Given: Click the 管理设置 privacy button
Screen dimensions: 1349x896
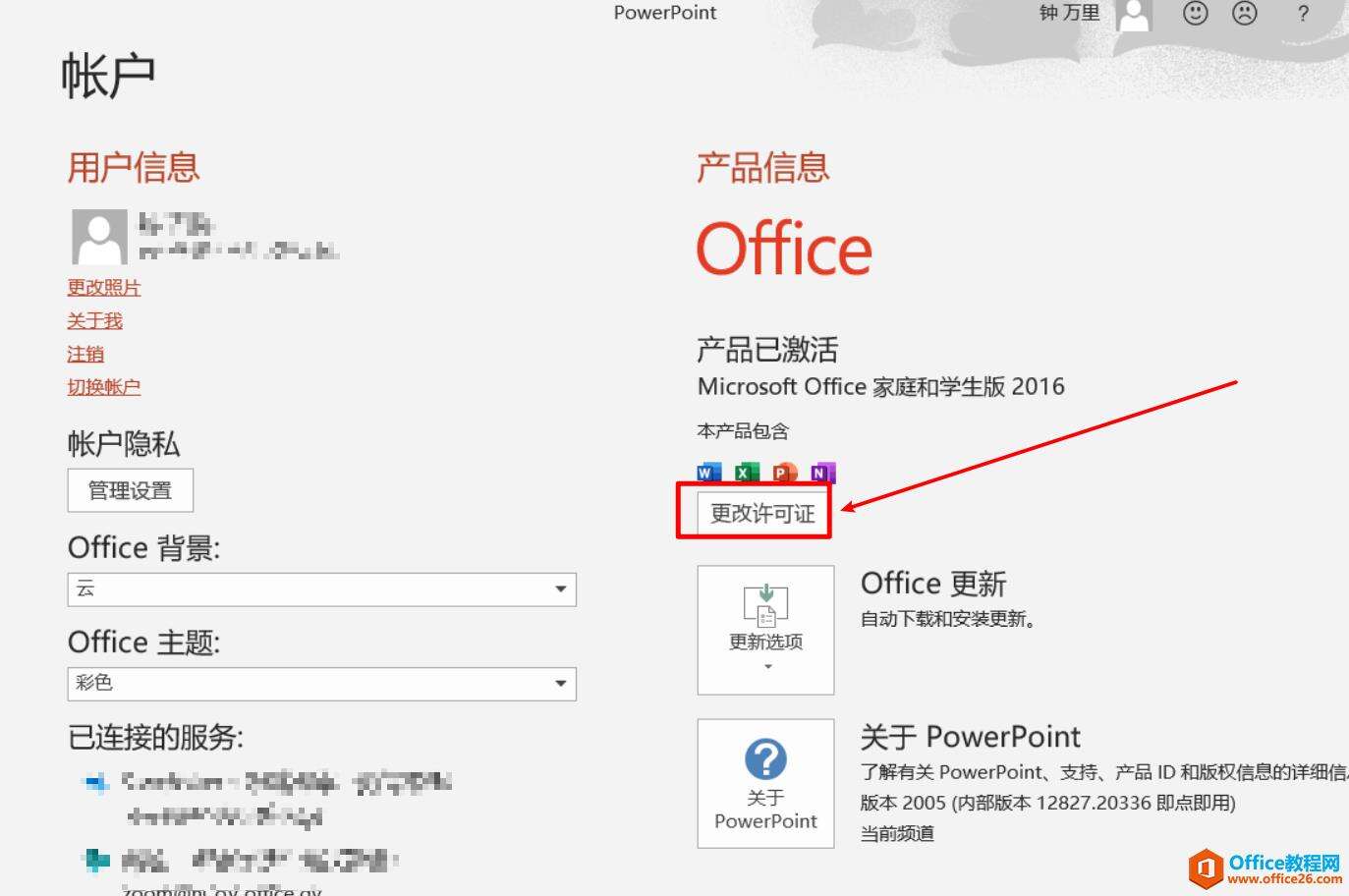Looking at the screenshot, I should (x=130, y=490).
